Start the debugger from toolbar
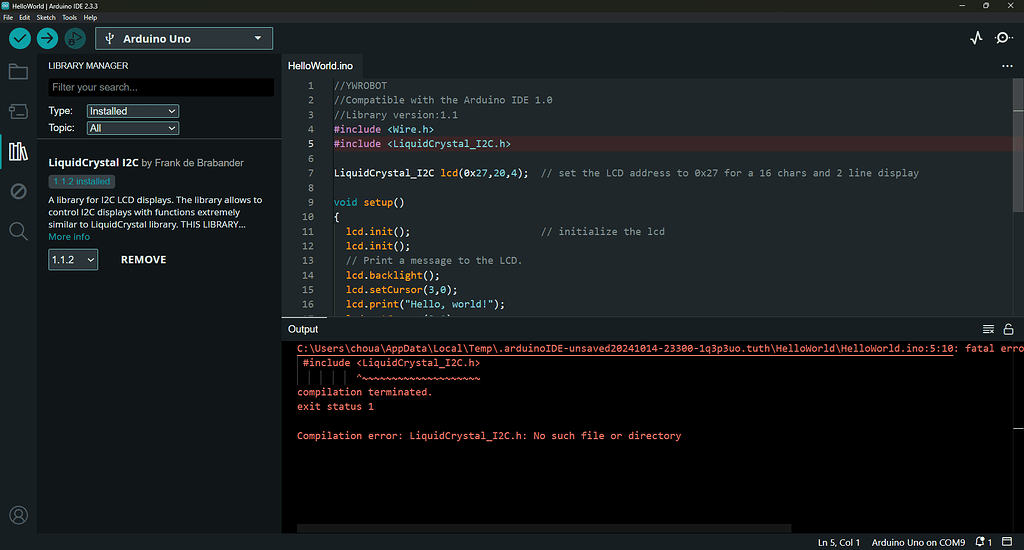1024x550 pixels. coord(75,38)
